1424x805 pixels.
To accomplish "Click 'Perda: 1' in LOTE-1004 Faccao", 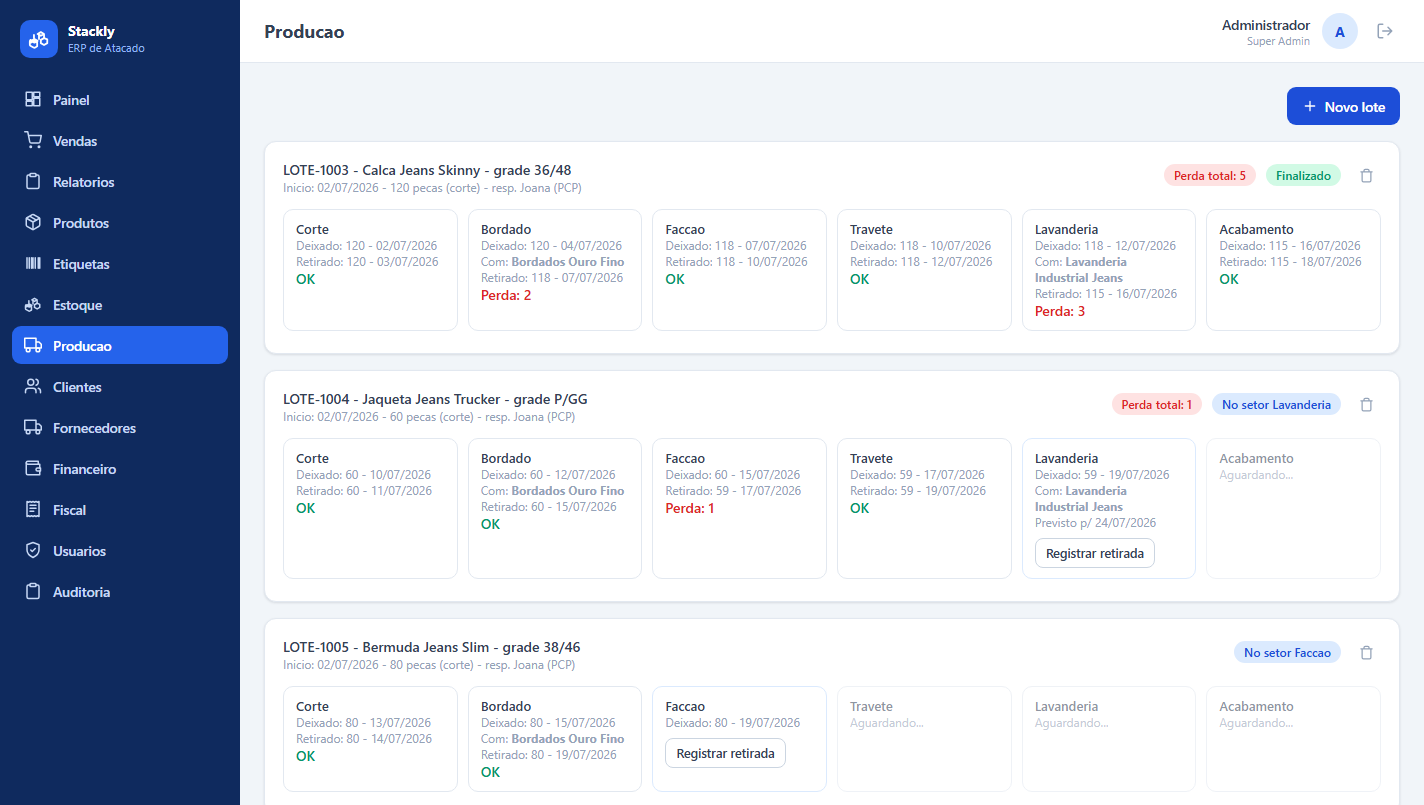I will coord(690,508).
